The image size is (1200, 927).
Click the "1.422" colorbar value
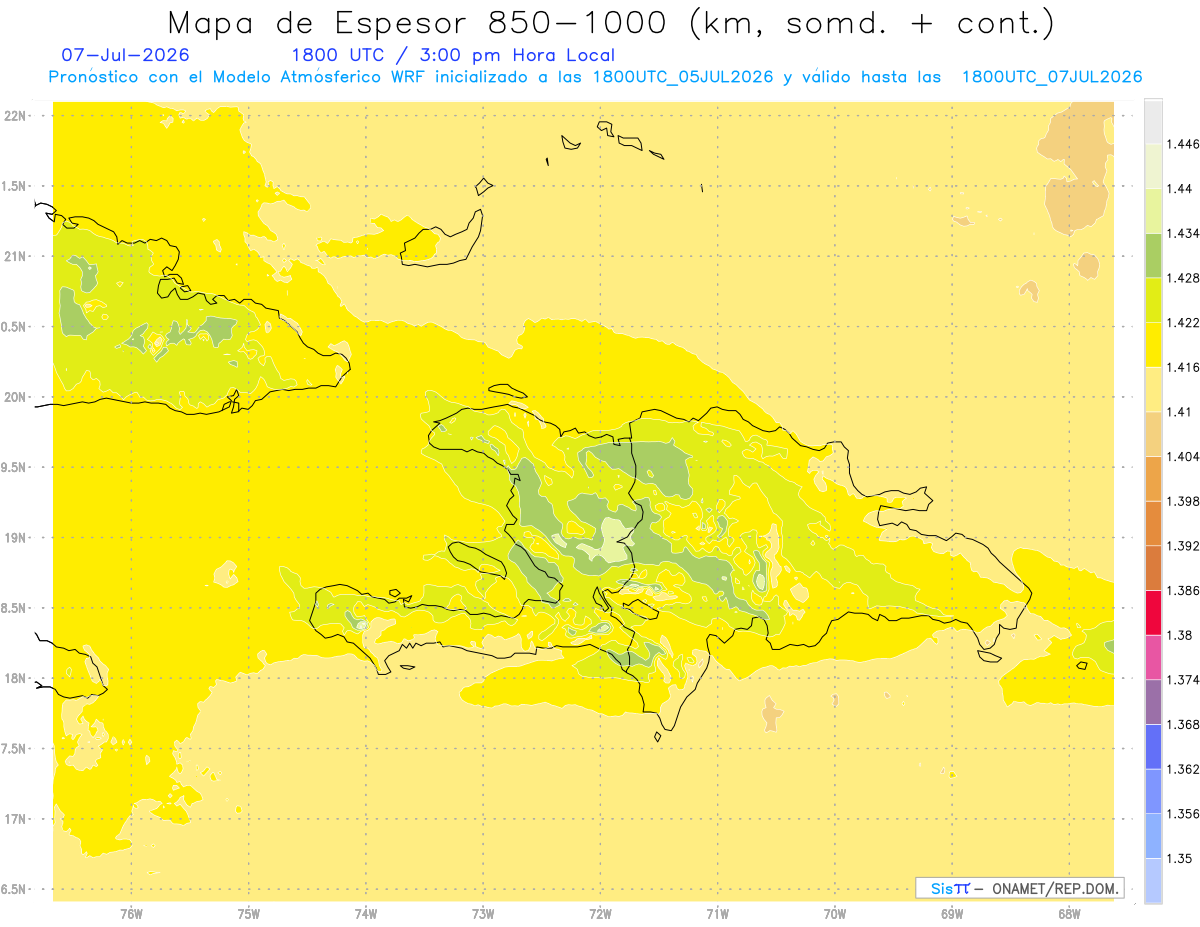pos(1183,322)
